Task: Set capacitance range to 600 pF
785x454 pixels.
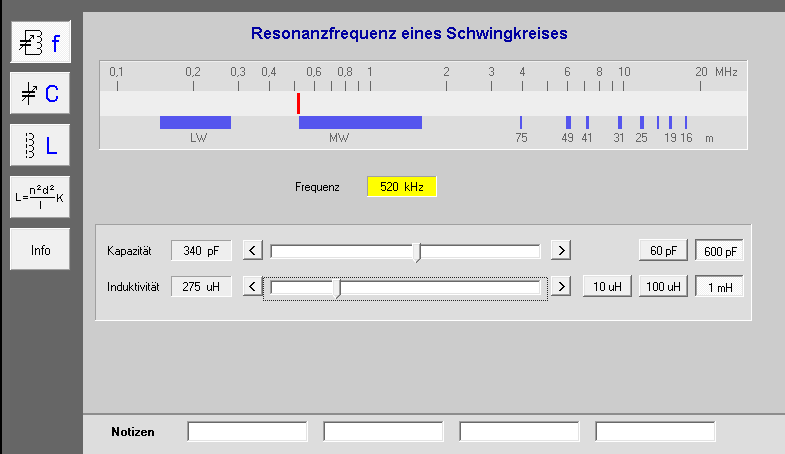Action: coord(719,250)
